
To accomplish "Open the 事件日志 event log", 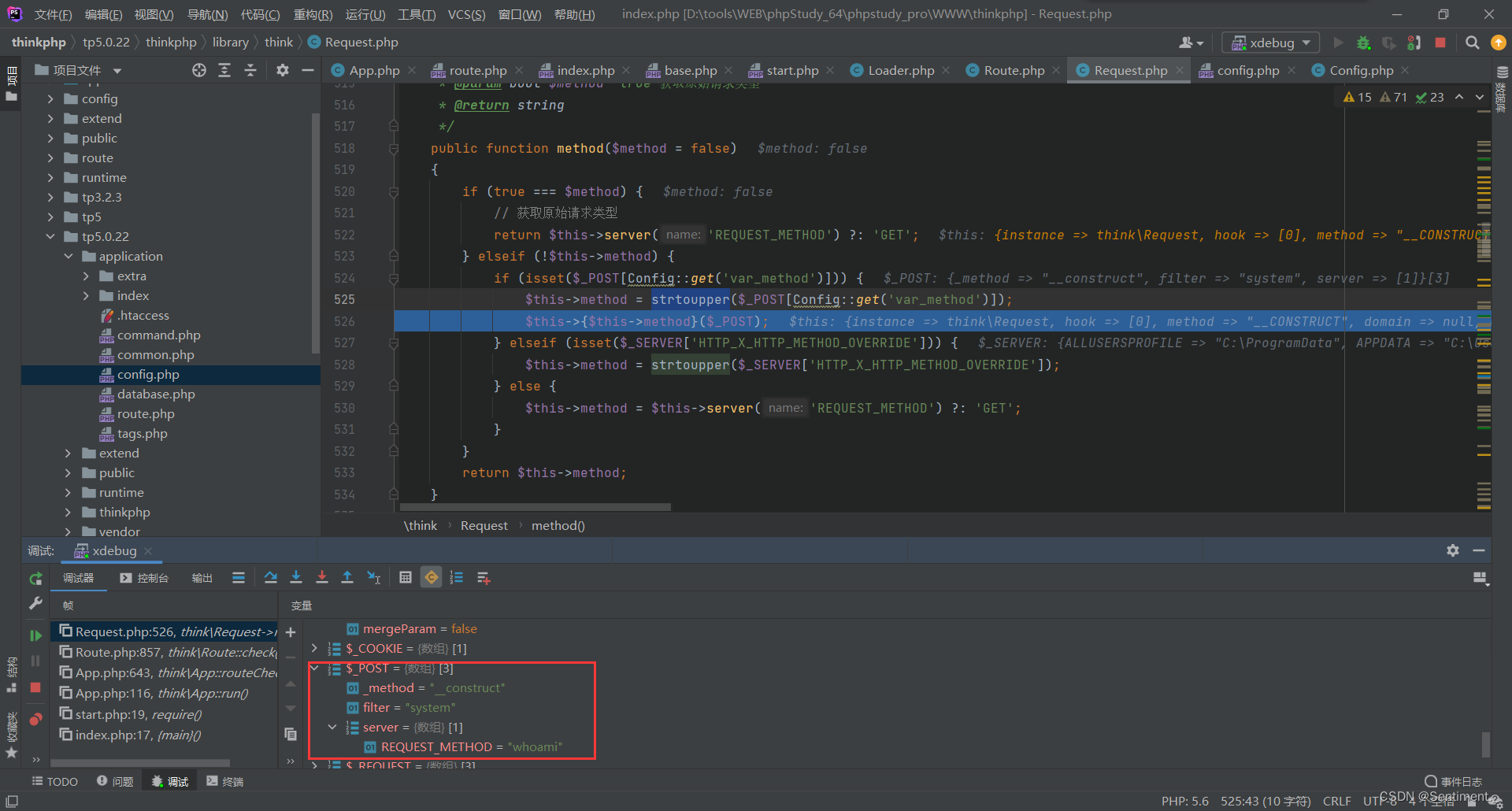I will pyautogui.click(x=1454, y=781).
